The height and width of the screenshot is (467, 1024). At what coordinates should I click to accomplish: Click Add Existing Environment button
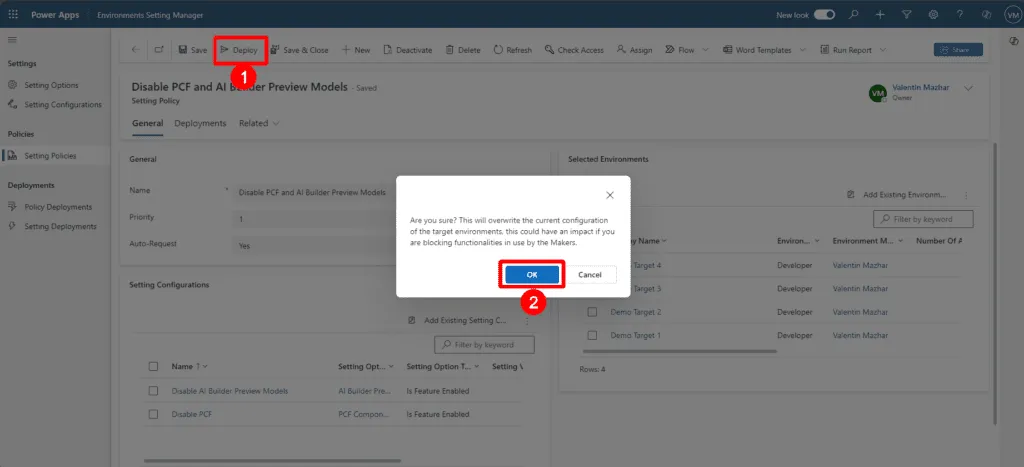click(897, 195)
